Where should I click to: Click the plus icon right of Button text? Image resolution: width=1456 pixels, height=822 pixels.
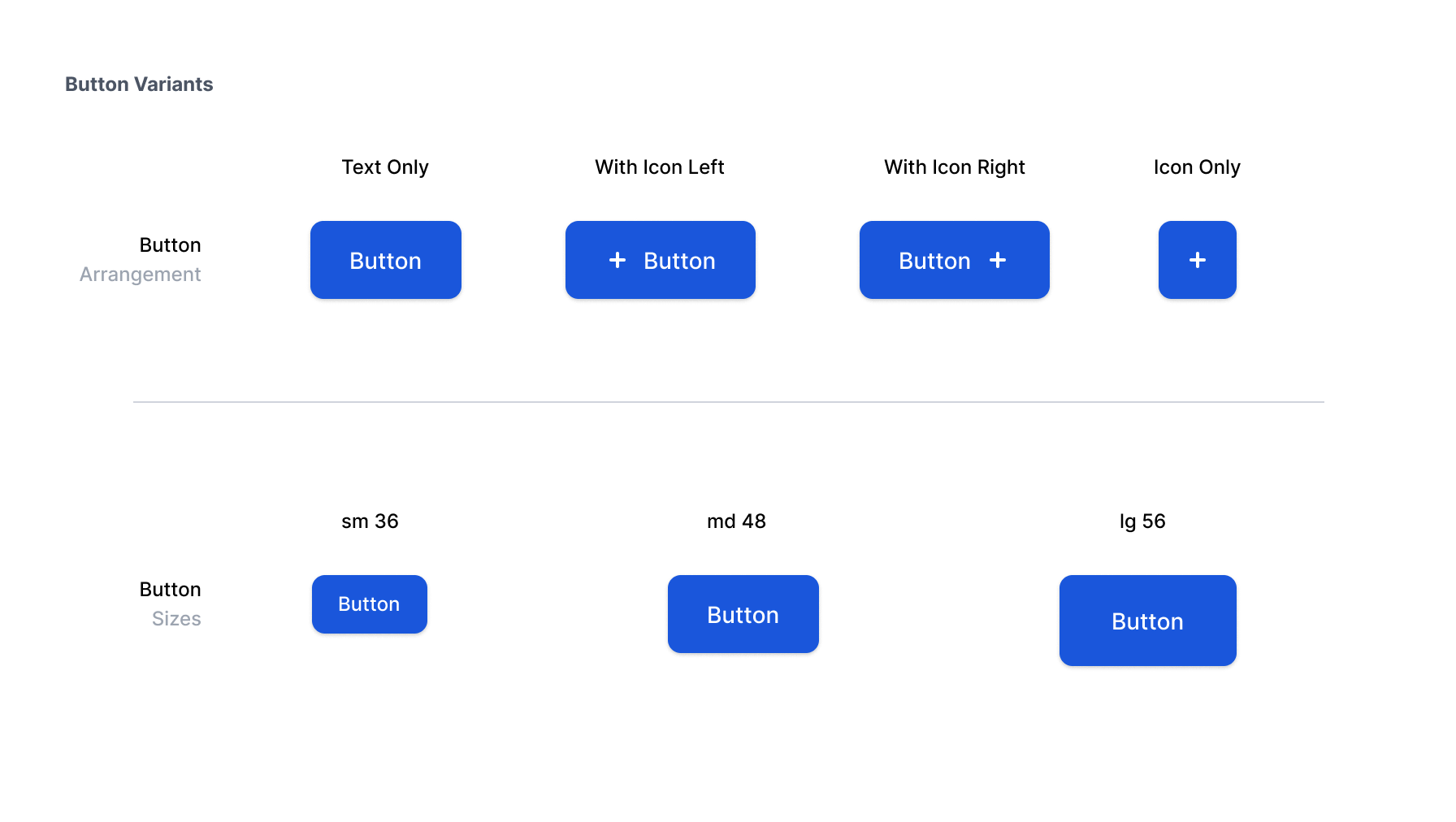point(998,260)
